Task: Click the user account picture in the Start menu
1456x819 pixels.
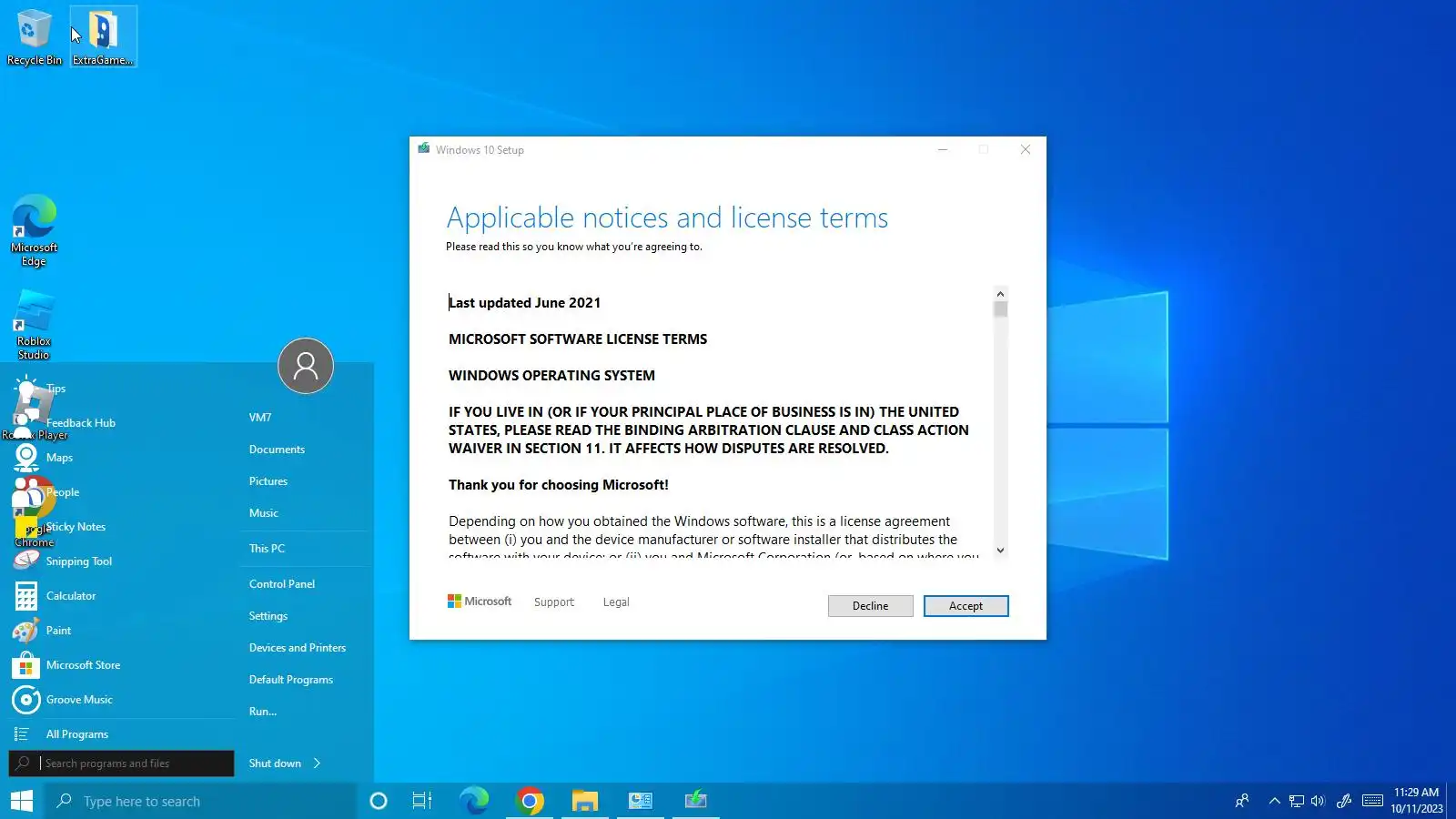Action: [306, 366]
